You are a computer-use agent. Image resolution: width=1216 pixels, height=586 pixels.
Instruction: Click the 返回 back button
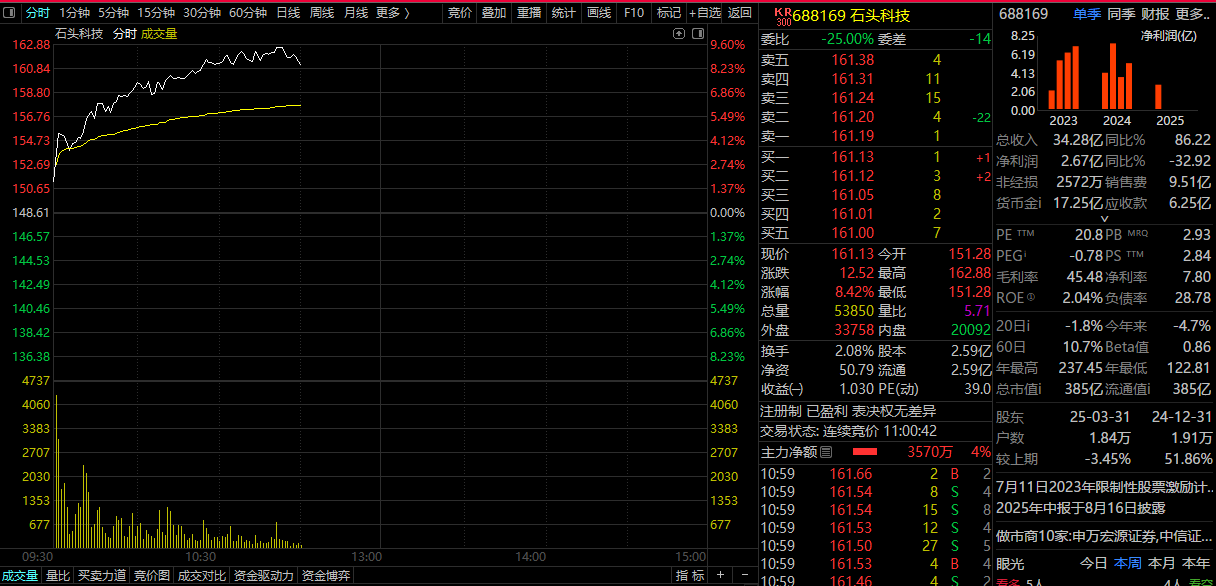click(739, 13)
